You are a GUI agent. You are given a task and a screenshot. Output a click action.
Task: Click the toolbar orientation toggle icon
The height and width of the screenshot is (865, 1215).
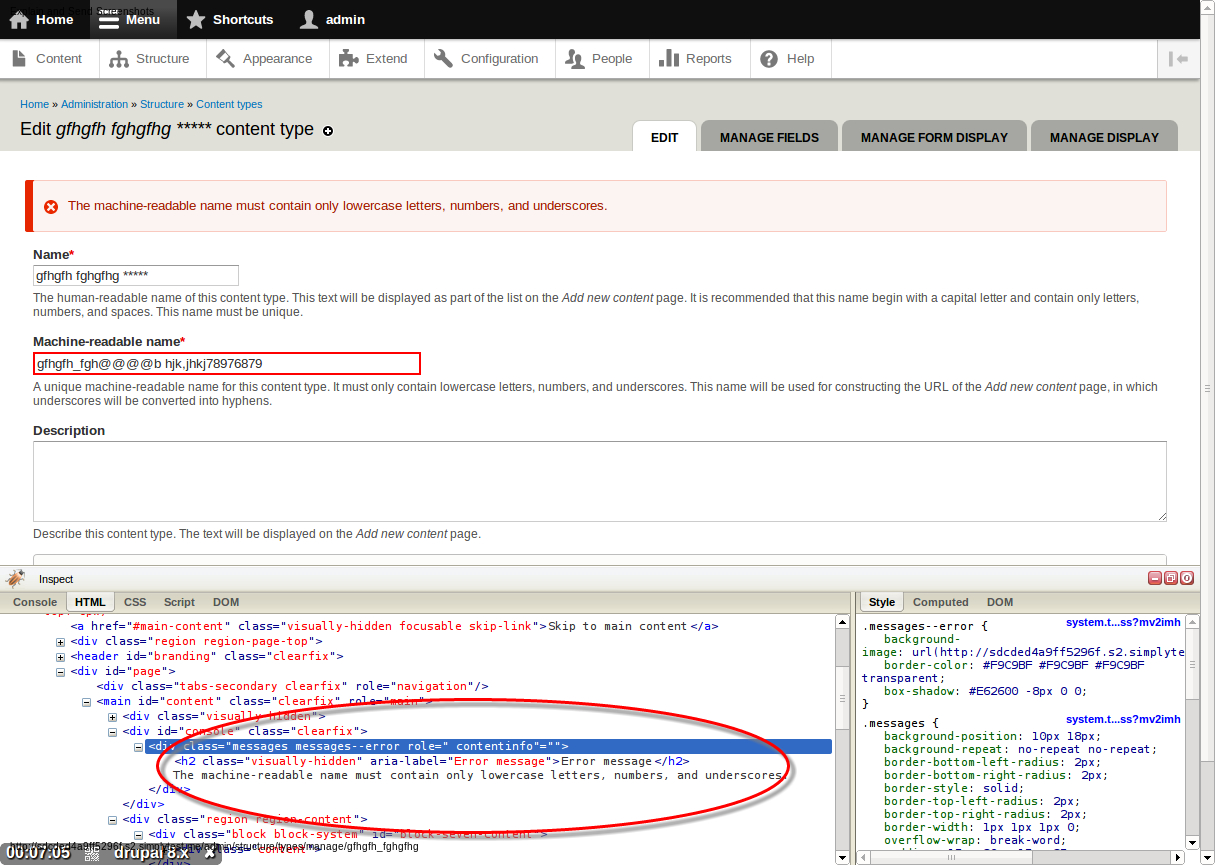pos(1178,59)
